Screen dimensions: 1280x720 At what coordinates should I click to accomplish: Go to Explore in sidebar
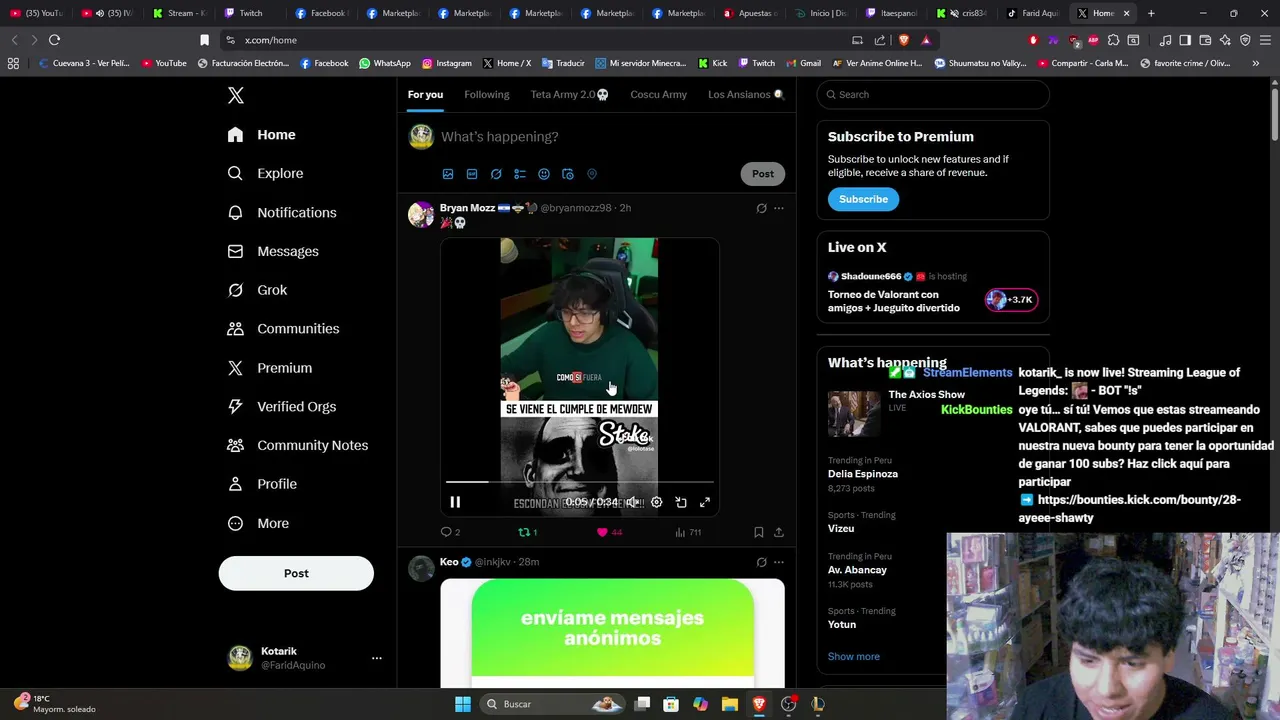tap(265, 173)
